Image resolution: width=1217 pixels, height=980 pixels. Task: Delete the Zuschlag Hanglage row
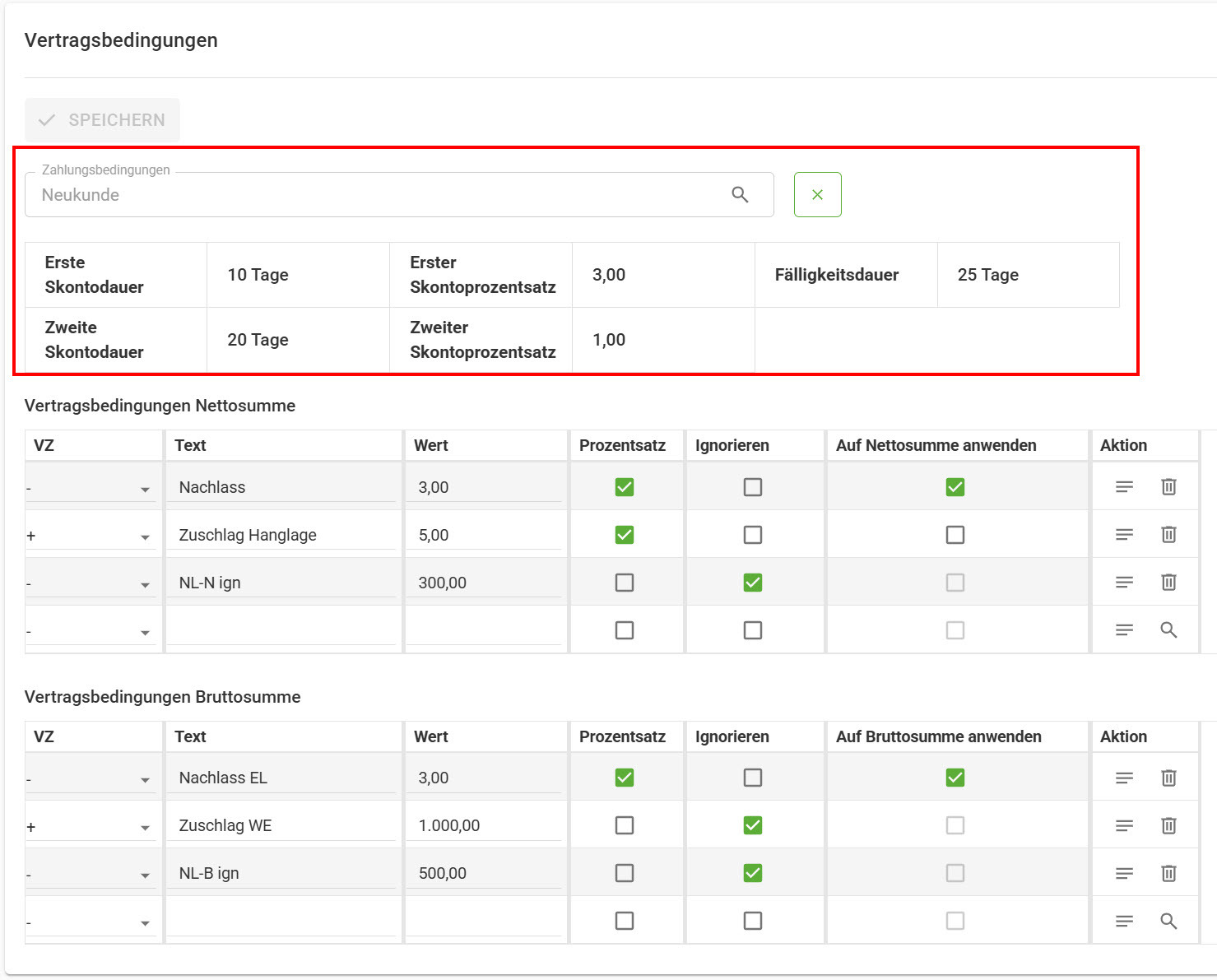[1168, 535]
